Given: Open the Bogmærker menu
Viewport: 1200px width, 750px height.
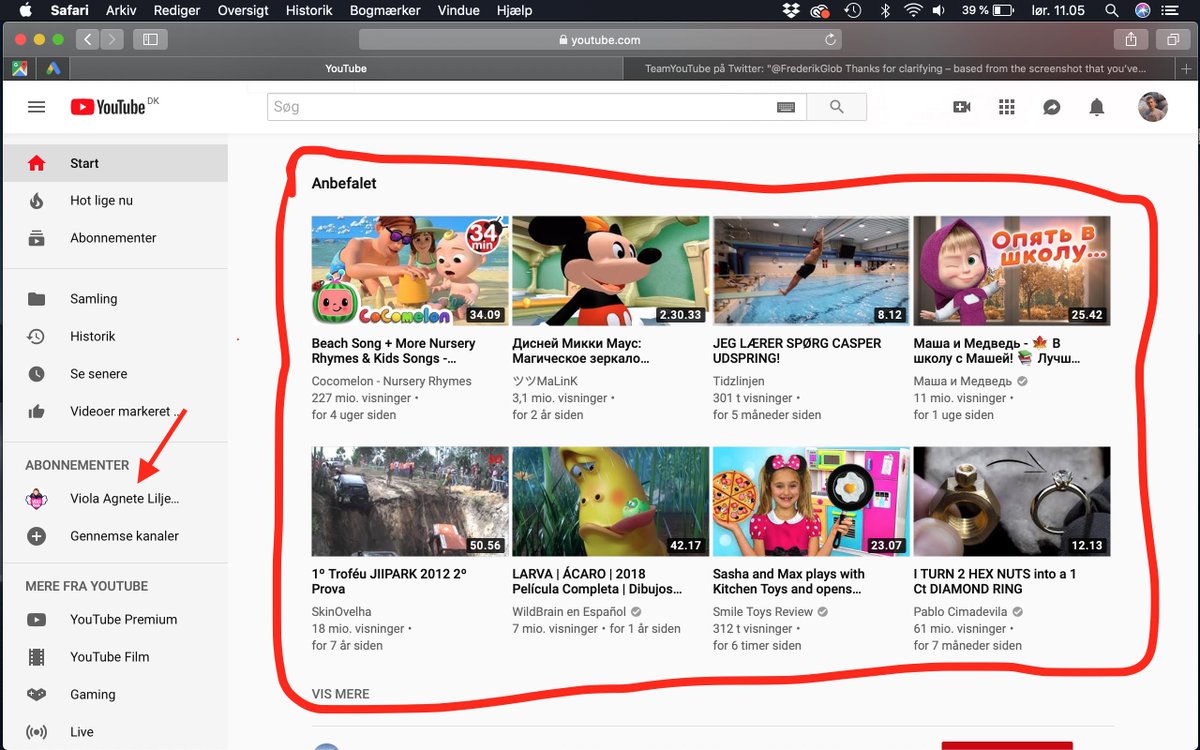Looking at the screenshot, I should pyautogui.click(x=385, y=10).
